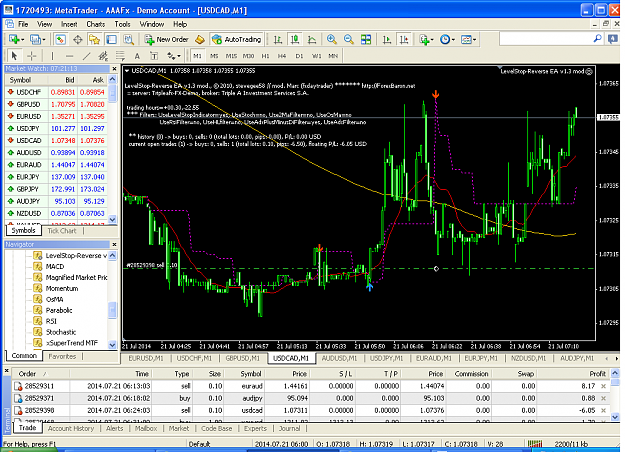Open the MetaEditor book icon
The height and width of the screenshot is (452, 625).
point(200,39)
